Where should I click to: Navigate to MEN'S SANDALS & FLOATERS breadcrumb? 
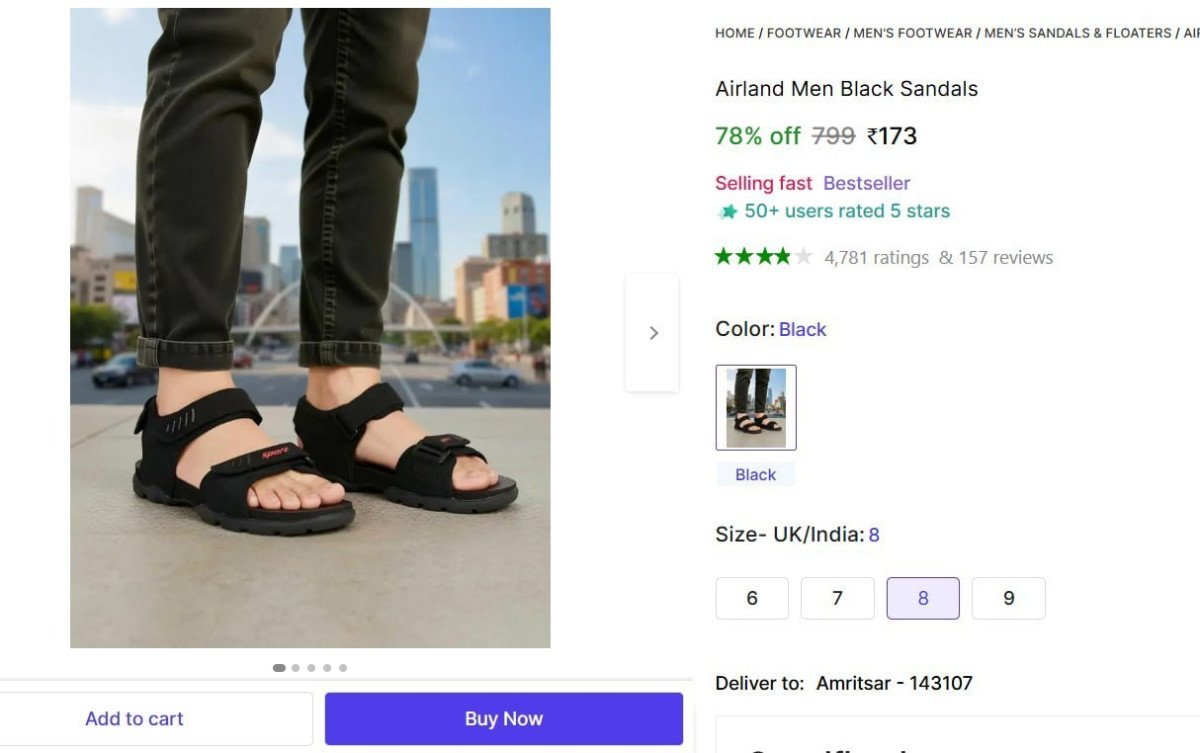point(1077,33)
